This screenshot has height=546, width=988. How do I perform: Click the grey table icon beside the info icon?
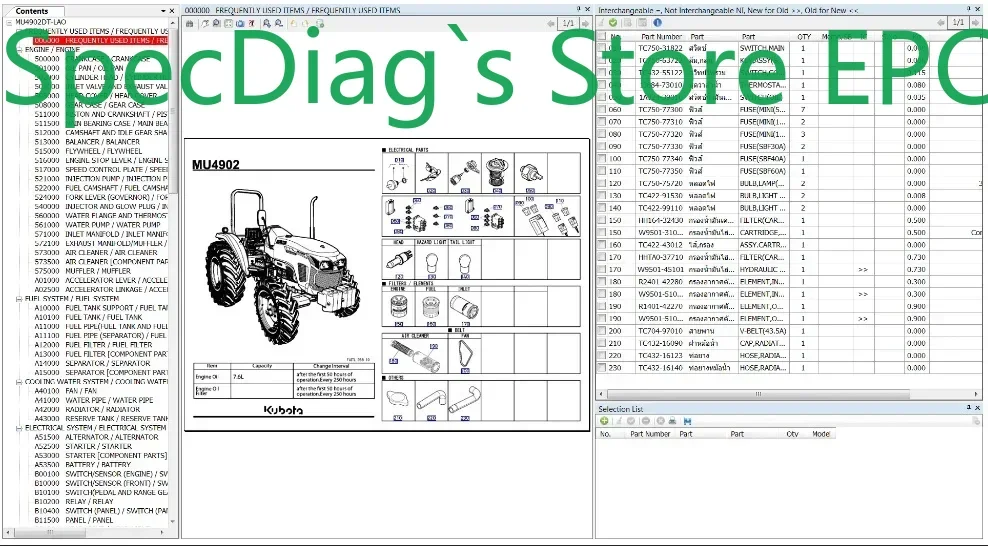coord(642,23)
